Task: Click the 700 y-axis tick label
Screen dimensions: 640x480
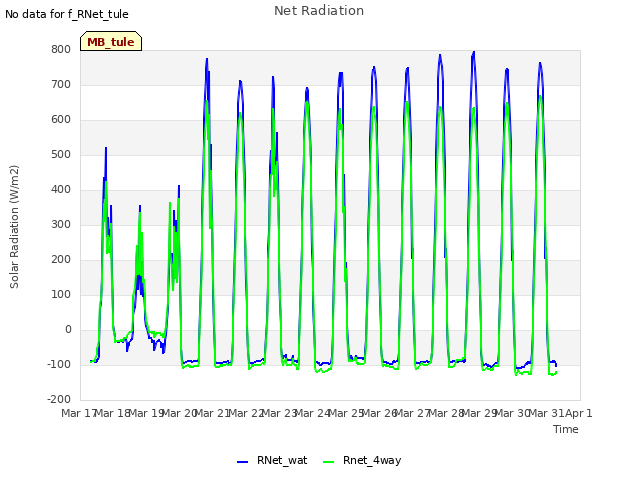Action: pos(61,84)
